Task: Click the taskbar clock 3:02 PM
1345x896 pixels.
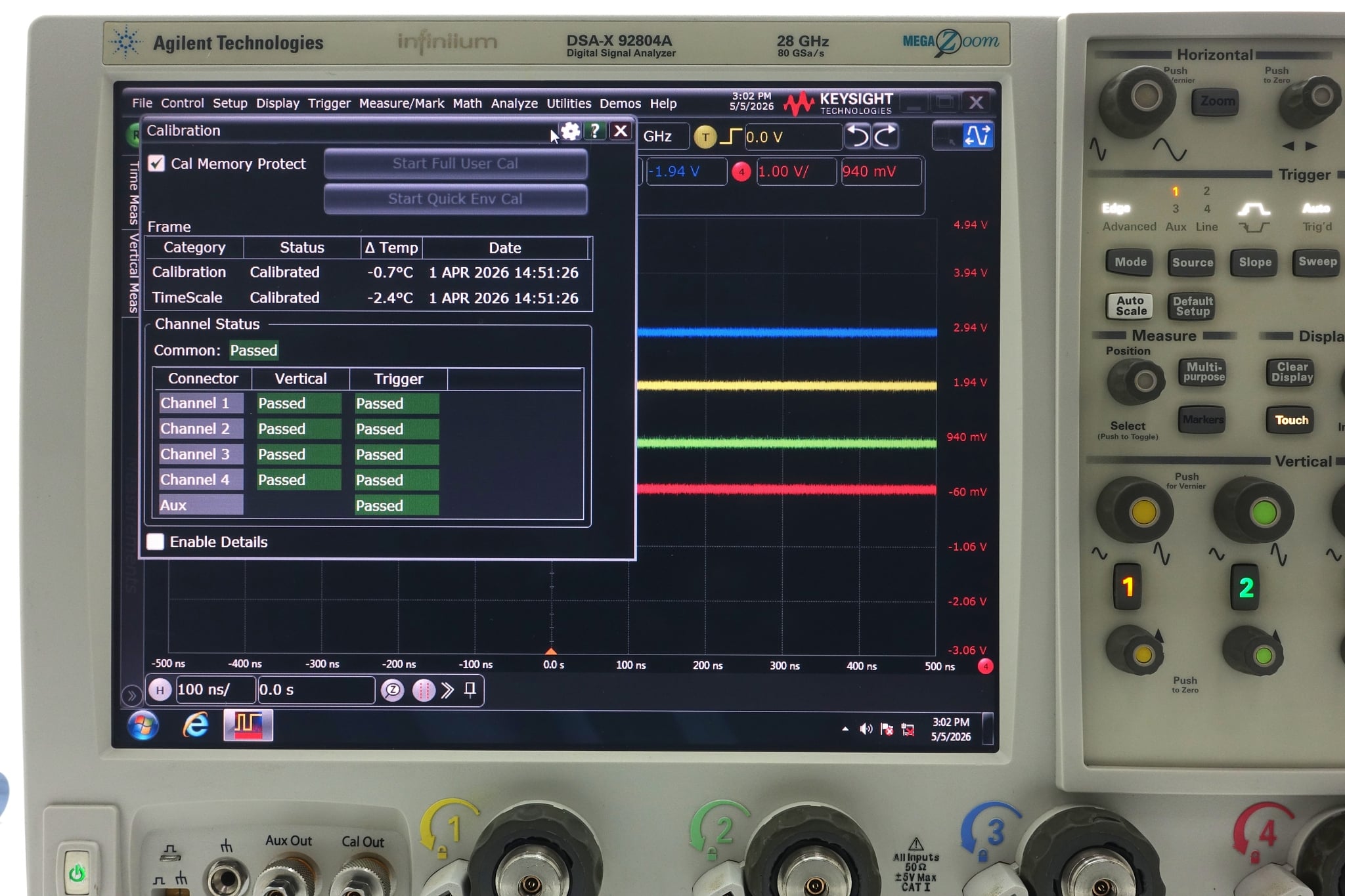Action: (x=951, y=729)
